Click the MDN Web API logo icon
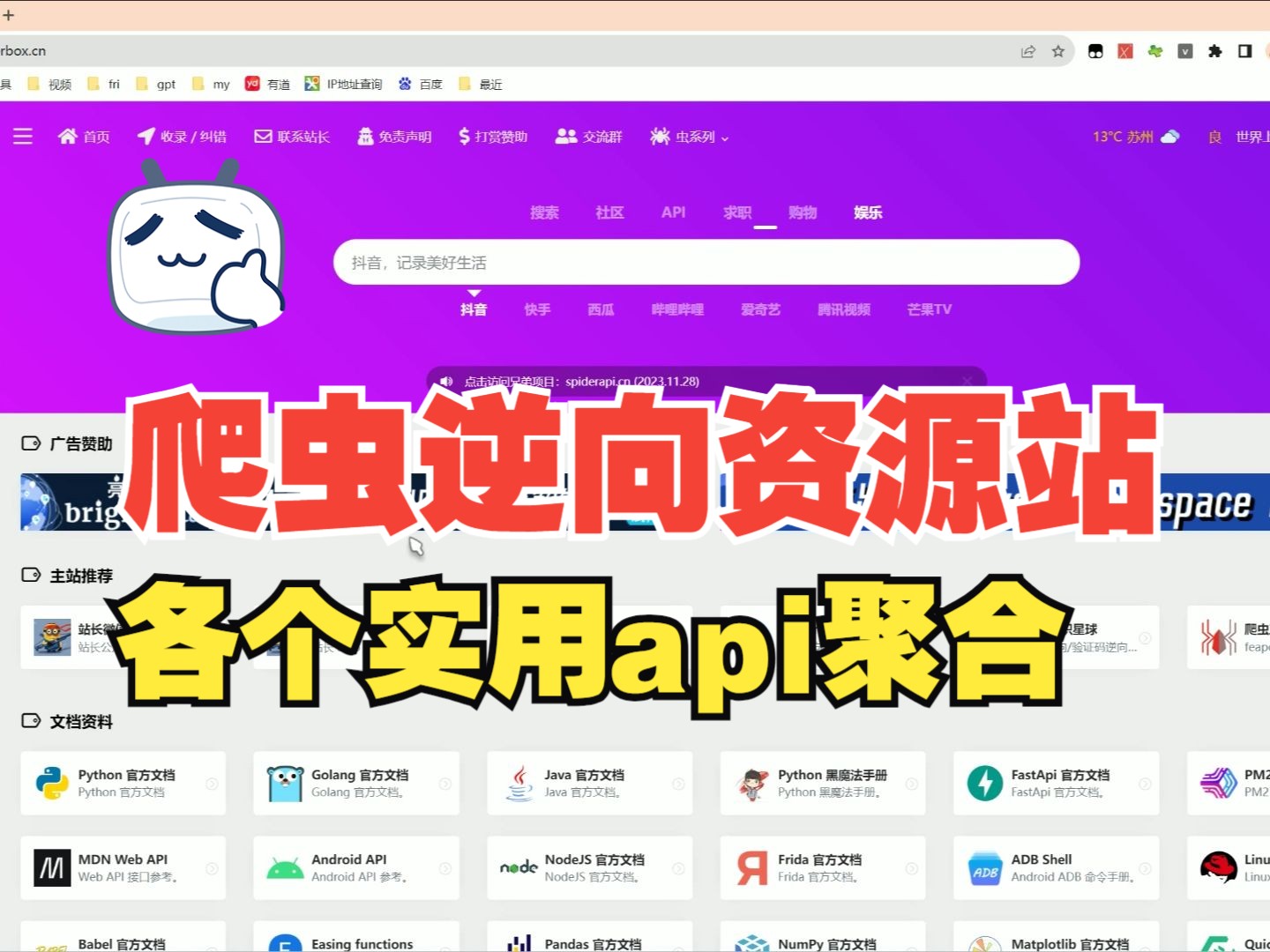Screen dimensions: 1270x952 [x=52, y=868]
